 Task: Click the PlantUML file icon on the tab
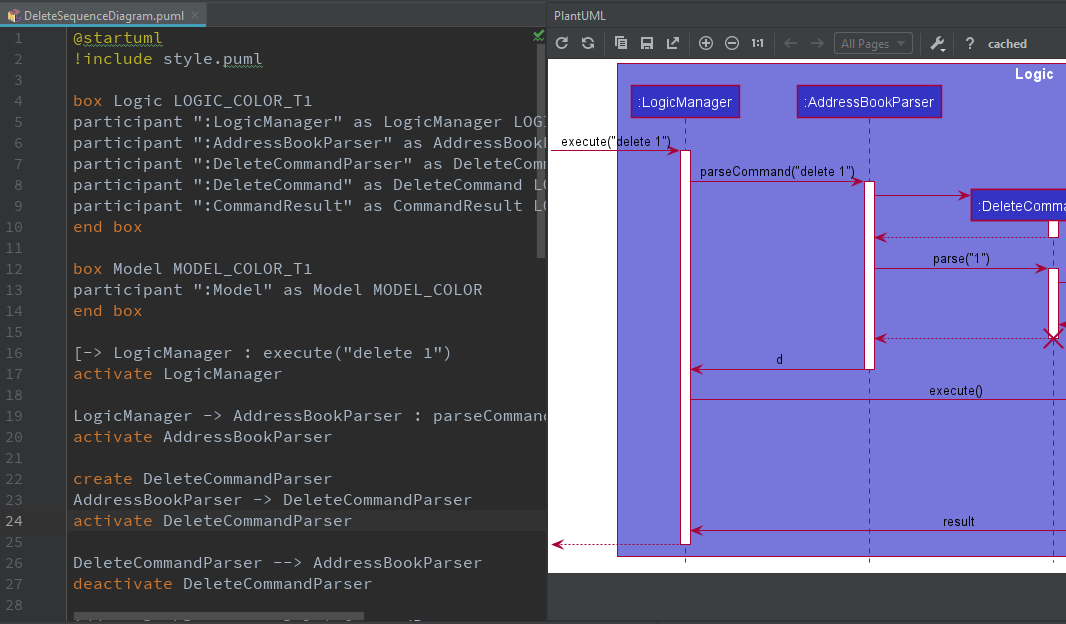(x=15, y=16)
